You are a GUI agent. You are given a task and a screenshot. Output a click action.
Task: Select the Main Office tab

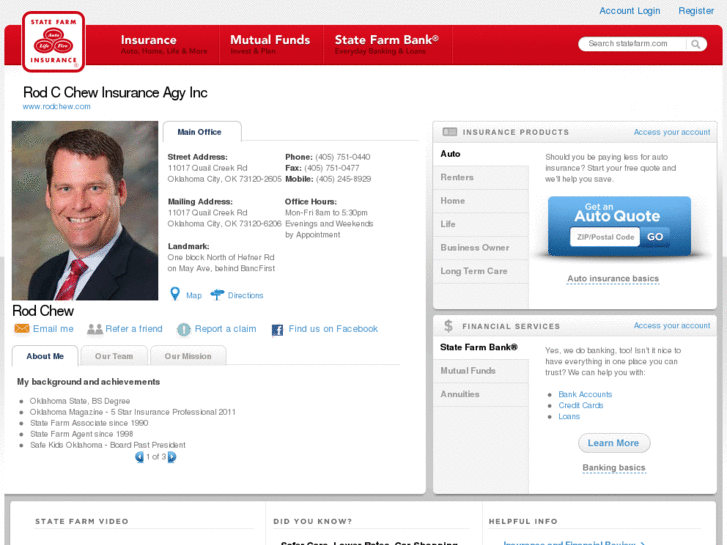coord(202,132)
